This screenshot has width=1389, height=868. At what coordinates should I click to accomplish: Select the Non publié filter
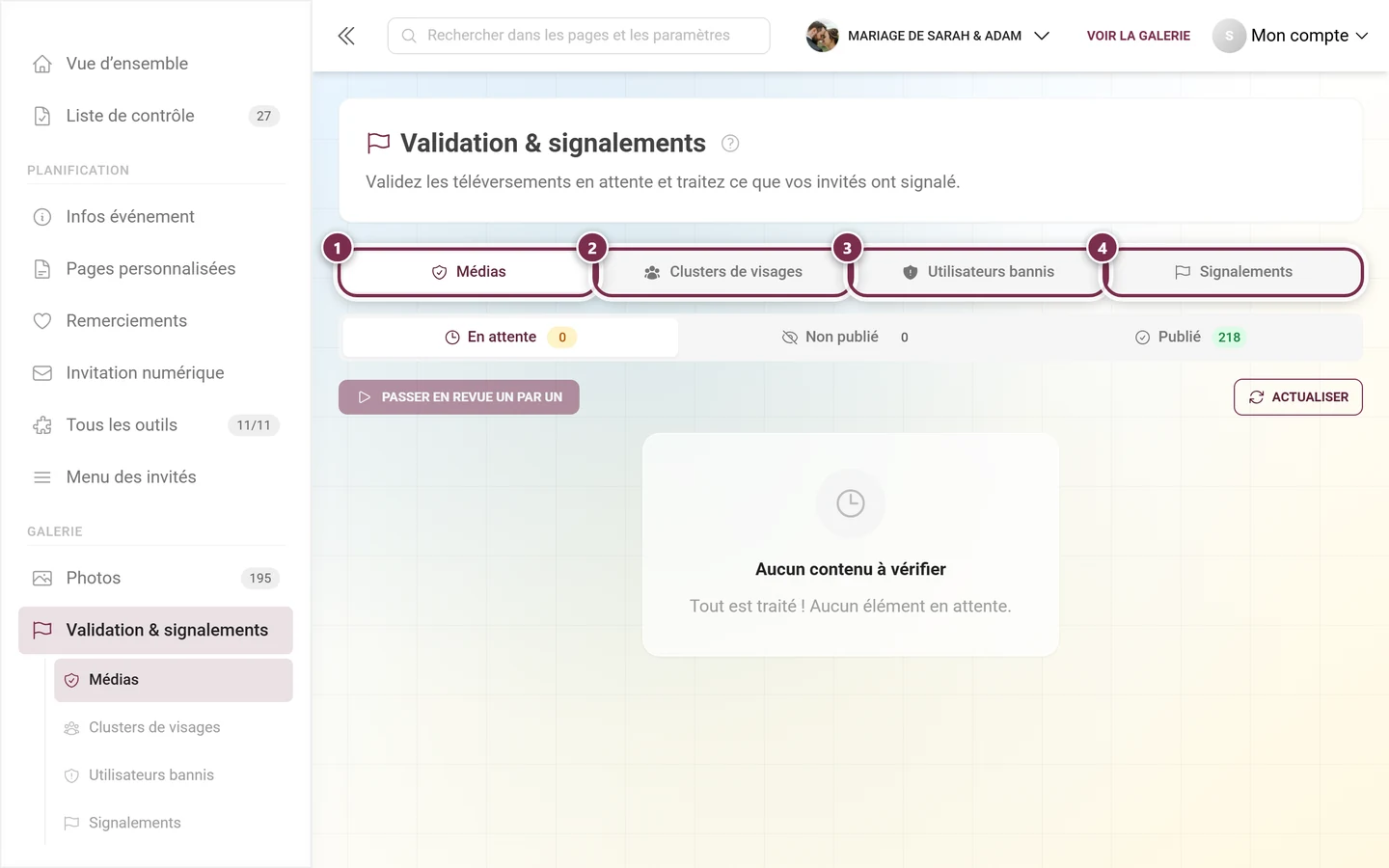click(x=845, y=338)
